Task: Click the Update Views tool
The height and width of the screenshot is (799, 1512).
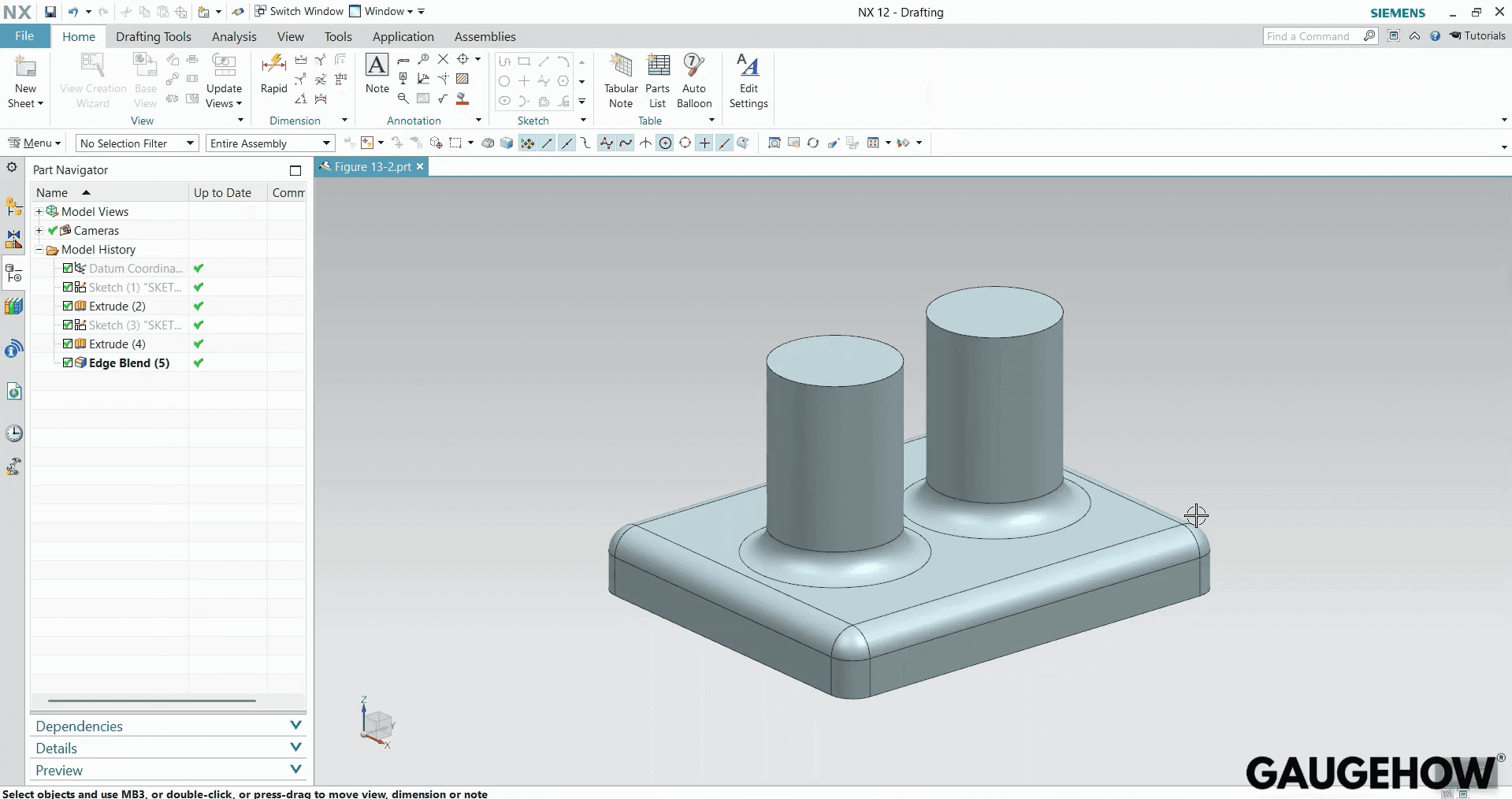Action: click(x=225, y=79)
